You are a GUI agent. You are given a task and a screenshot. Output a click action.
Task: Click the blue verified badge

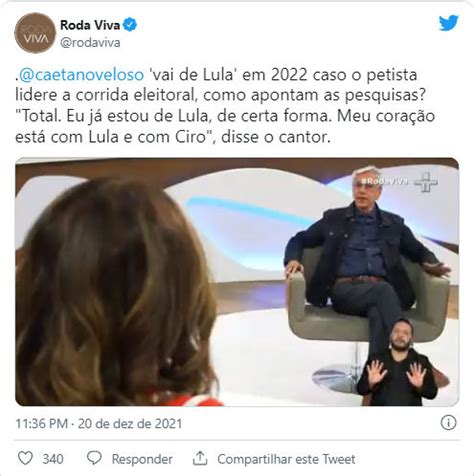(130, 25)
